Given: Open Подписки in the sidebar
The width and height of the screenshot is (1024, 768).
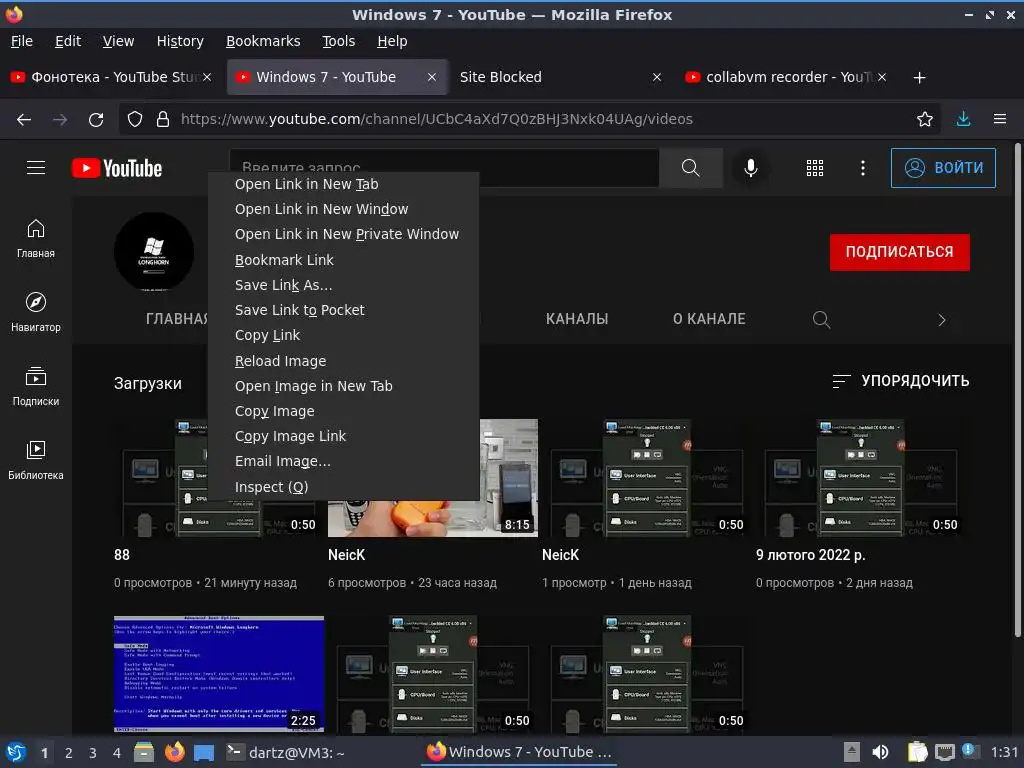Looking at the screenshot, I should [x=36, y=387].
